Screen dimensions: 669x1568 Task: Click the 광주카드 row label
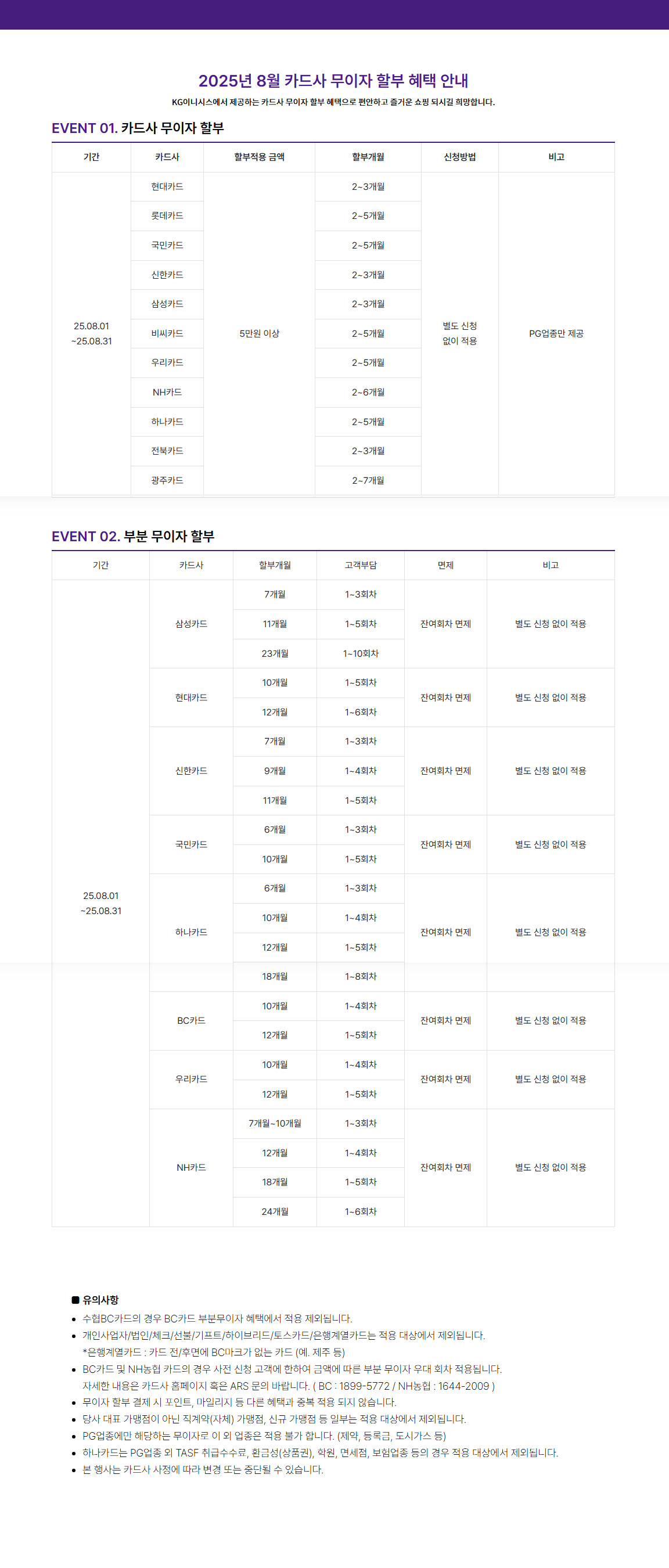click(x=167, y=480)
